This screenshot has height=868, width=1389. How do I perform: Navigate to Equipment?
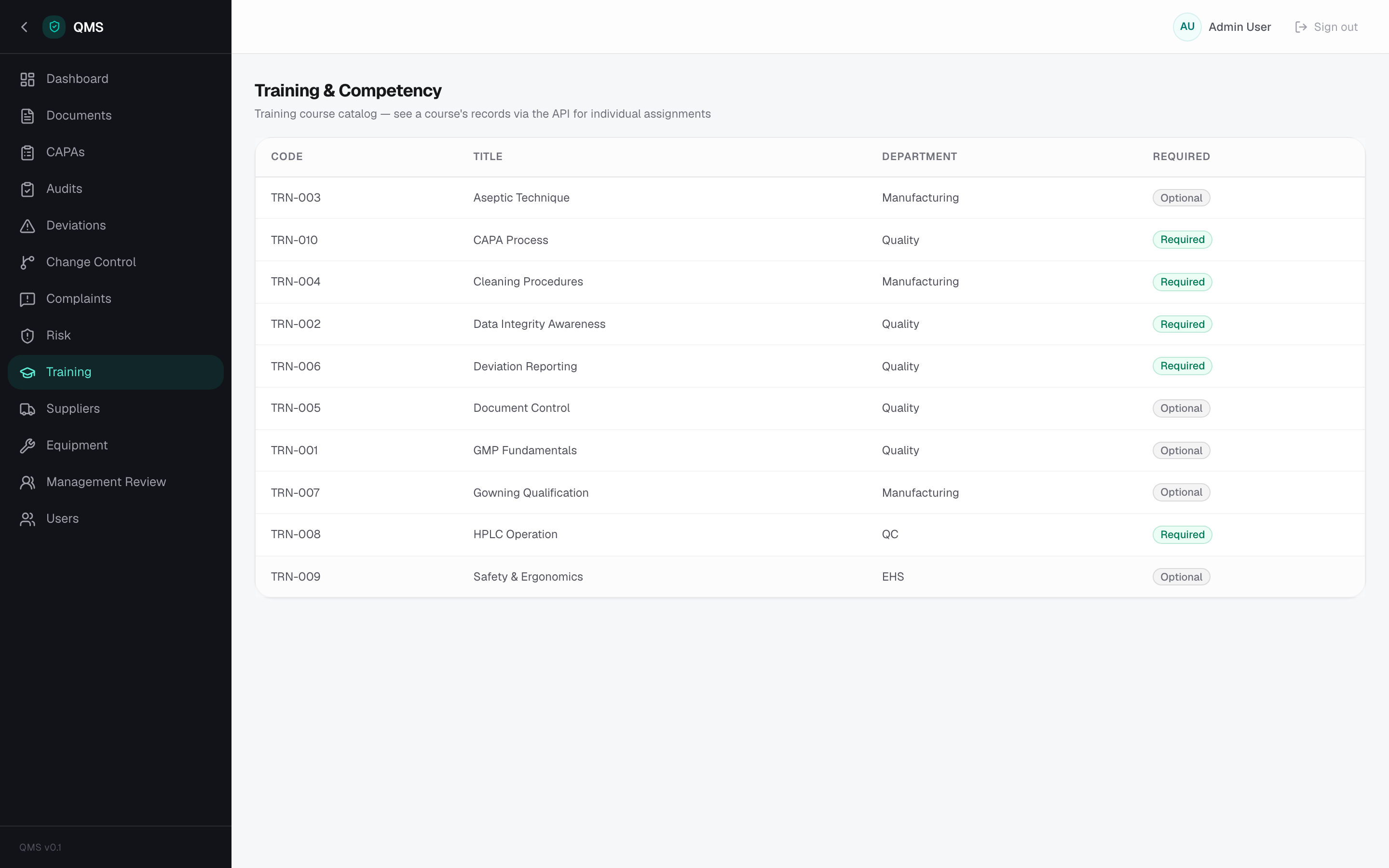[115, 446]
